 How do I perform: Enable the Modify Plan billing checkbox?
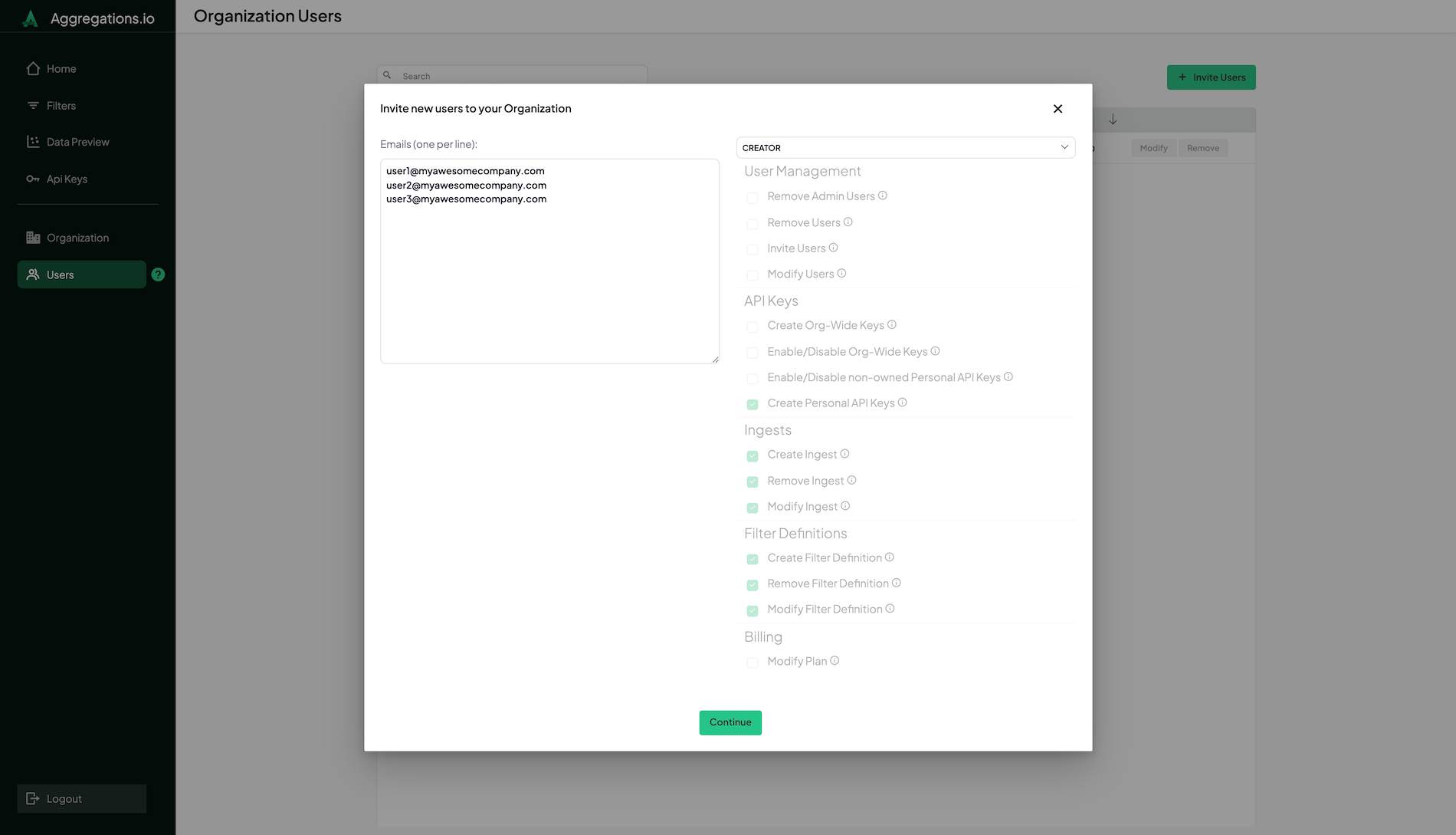tap(753, 662)
